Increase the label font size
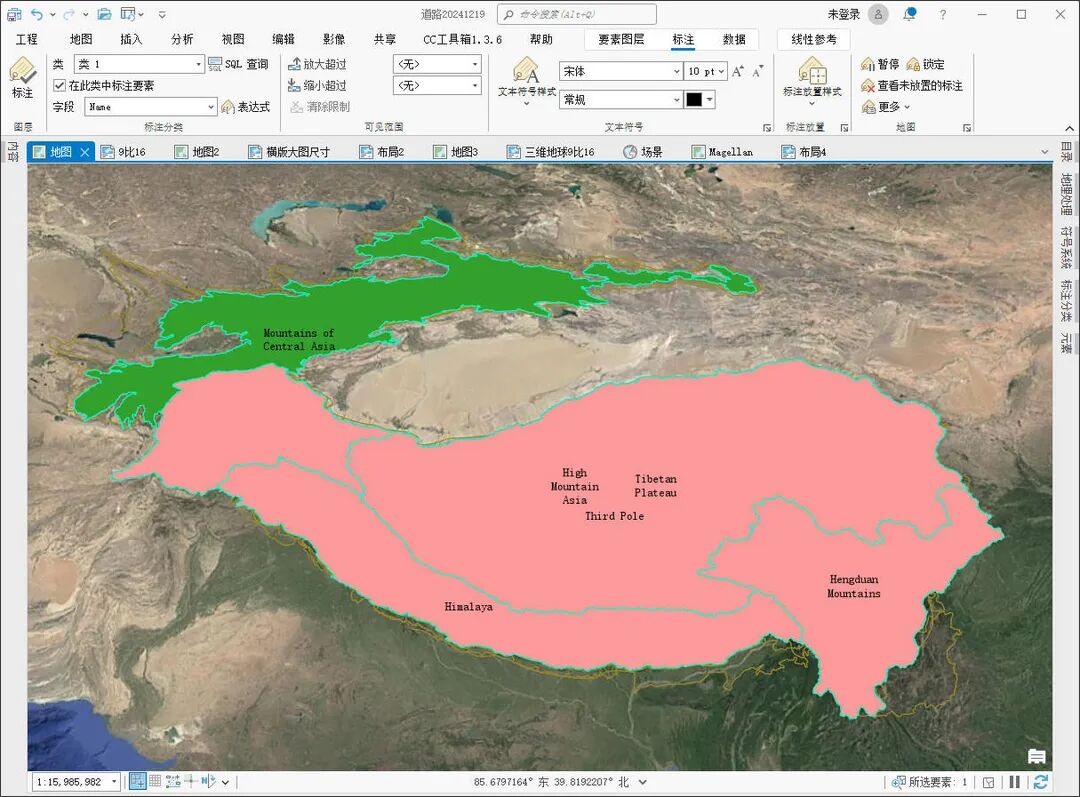Image resolution: width=1080 pixels, height=797 pixels. (738, 71)
